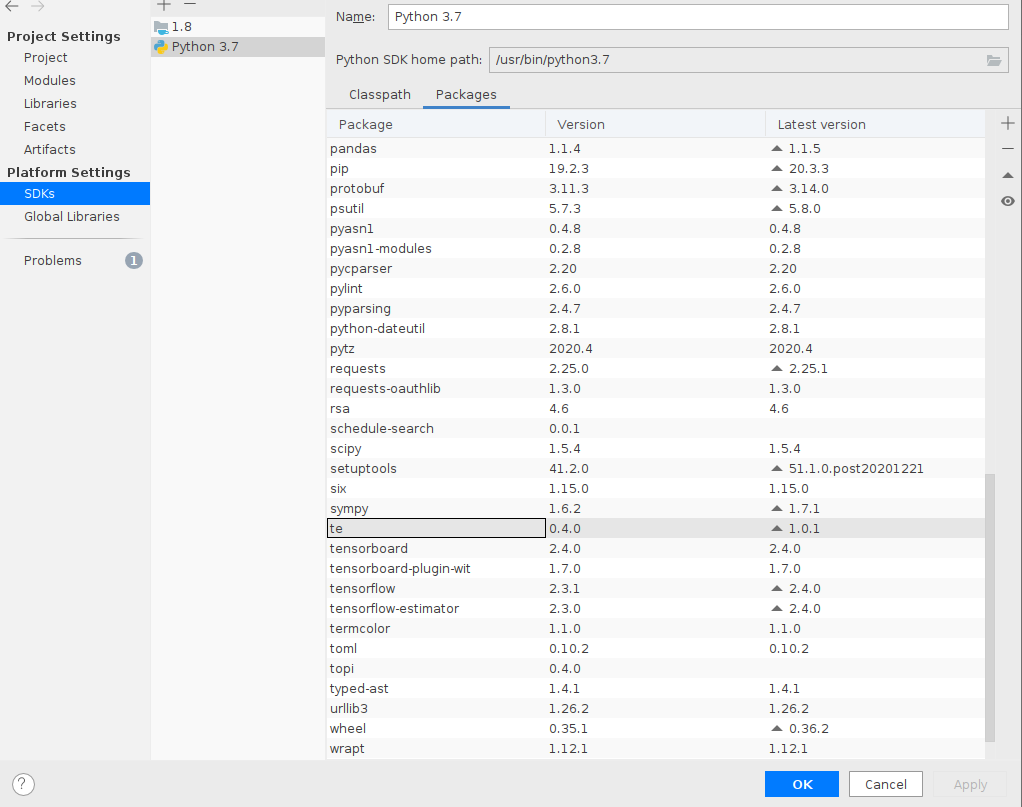Click the Problems count badge

click(x=134, y=261)
